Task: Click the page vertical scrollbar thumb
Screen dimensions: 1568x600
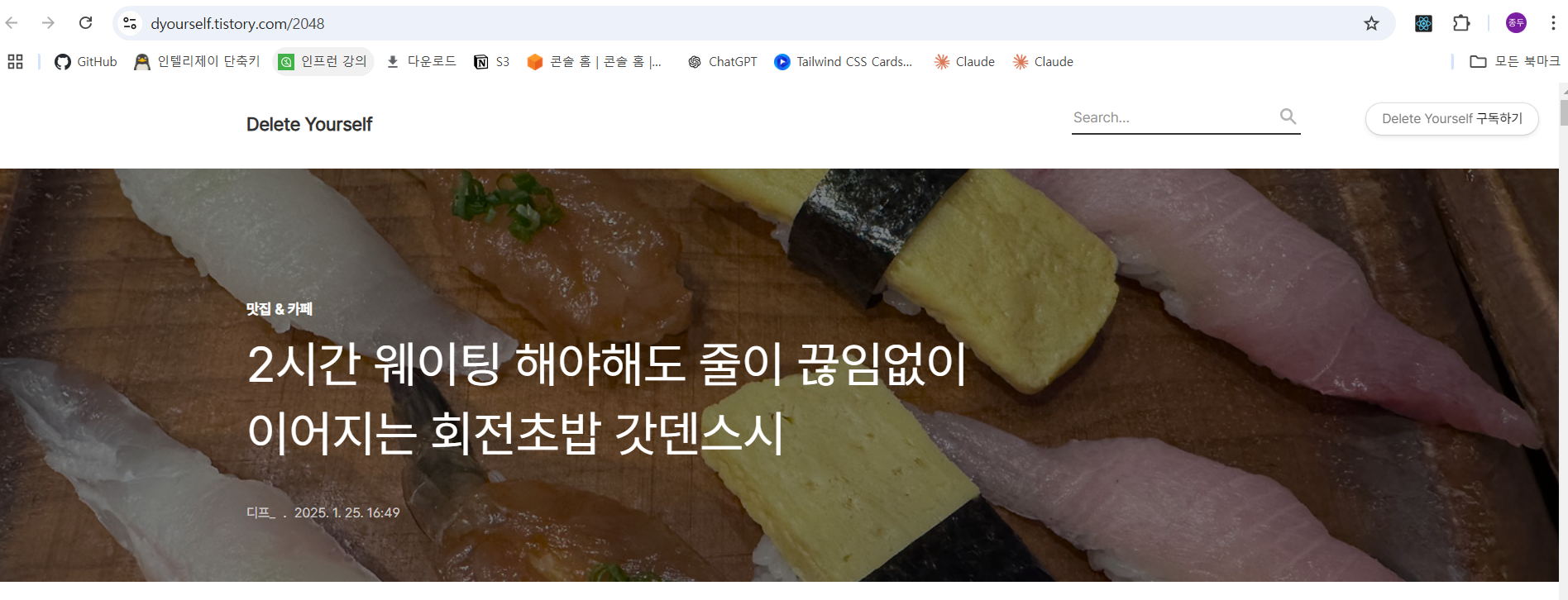Action: 1563,112
